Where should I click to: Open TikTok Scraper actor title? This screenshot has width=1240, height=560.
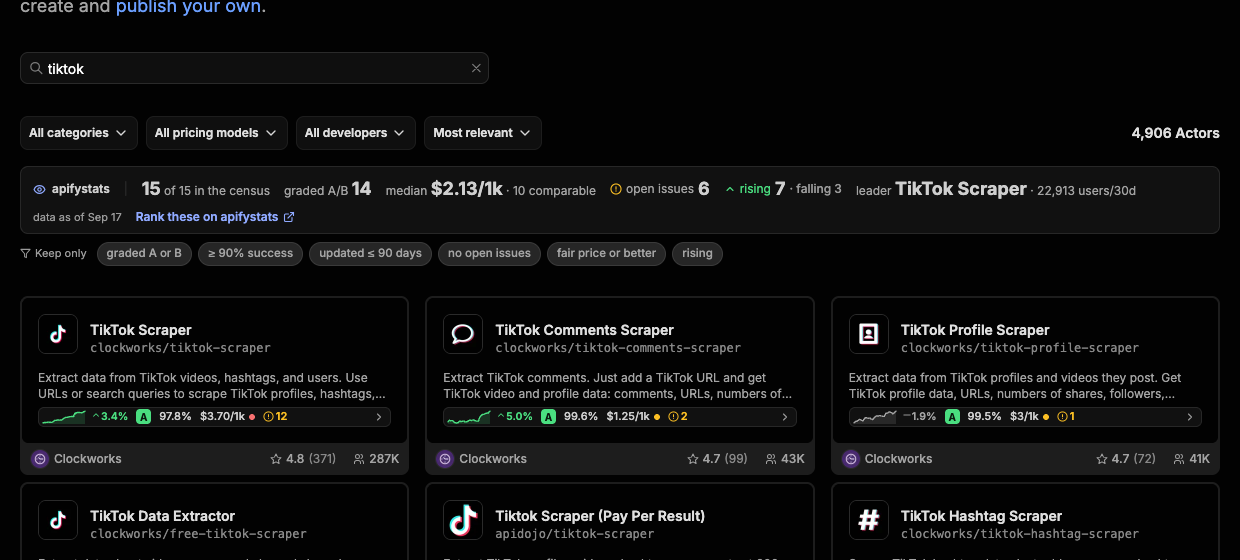point(141,330)
